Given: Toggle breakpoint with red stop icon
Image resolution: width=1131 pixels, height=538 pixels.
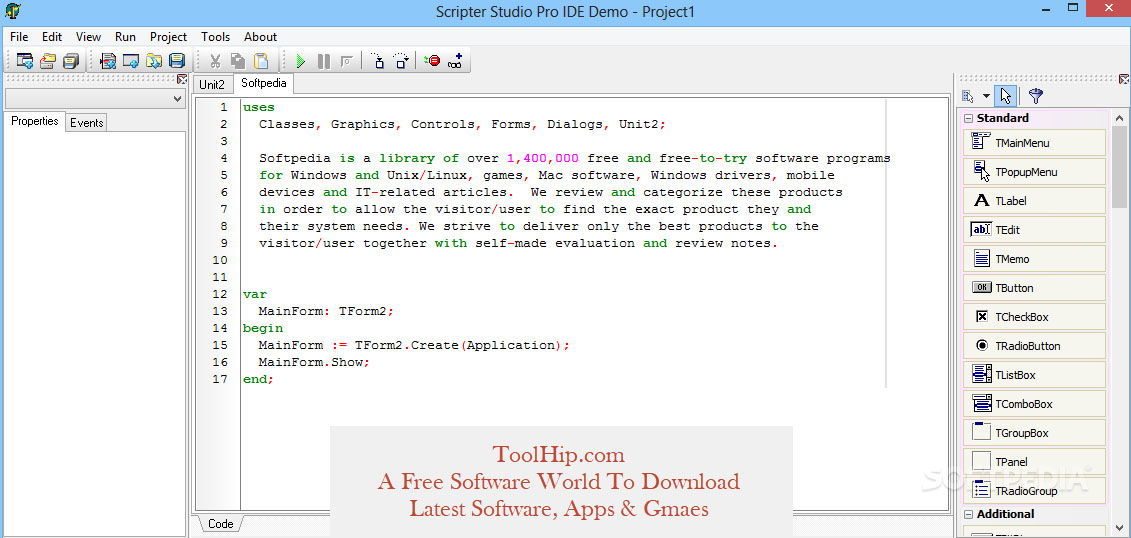Looking at the screenshot, I should pos(432,61).
